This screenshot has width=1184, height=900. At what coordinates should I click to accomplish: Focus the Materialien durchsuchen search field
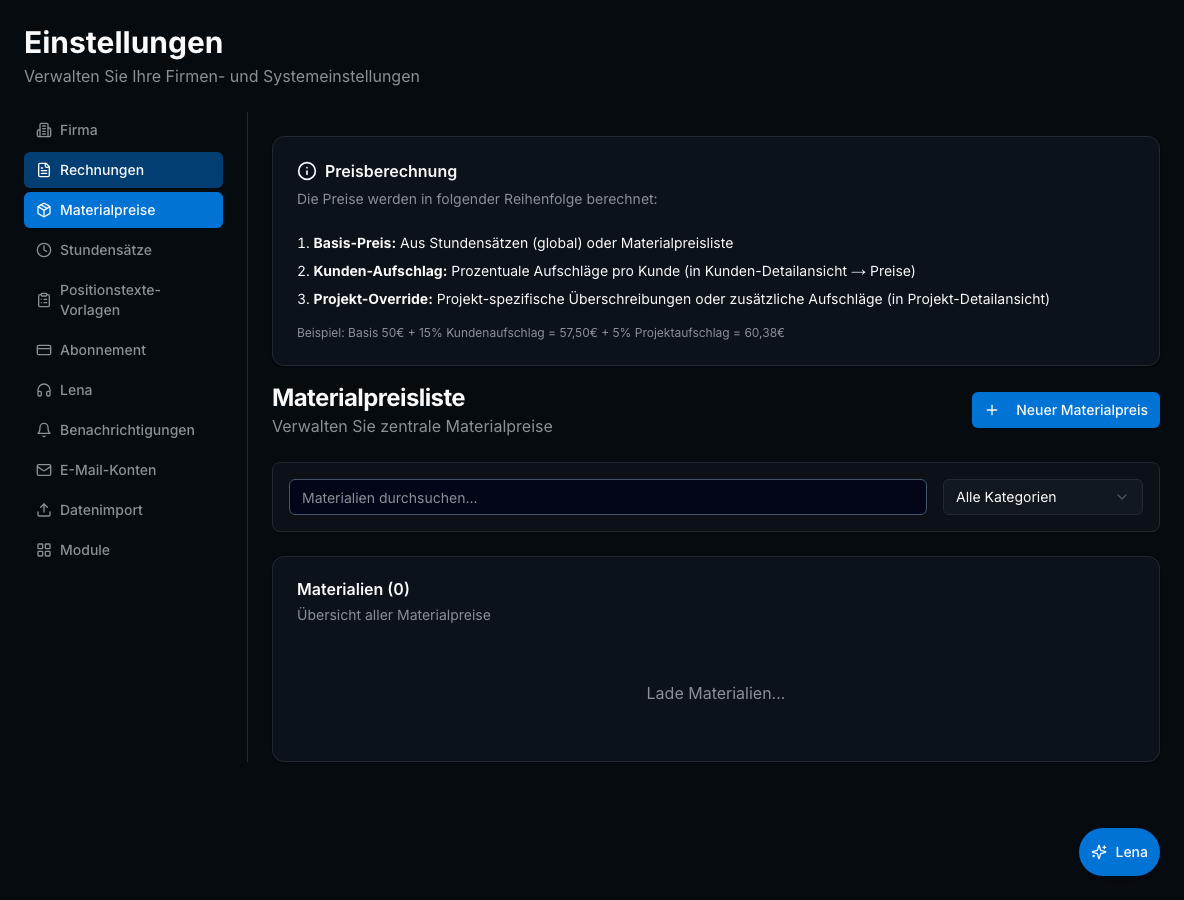(608, 497)
